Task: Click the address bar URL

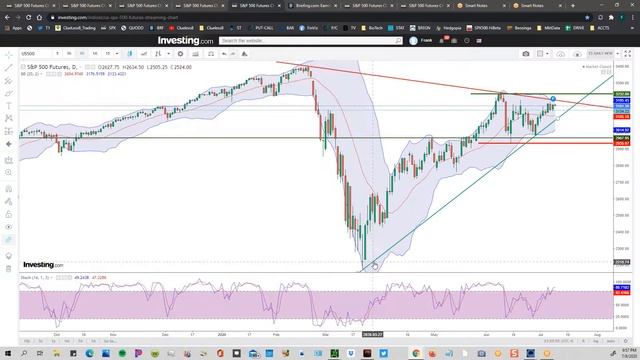Action: [x=118, y=18]
